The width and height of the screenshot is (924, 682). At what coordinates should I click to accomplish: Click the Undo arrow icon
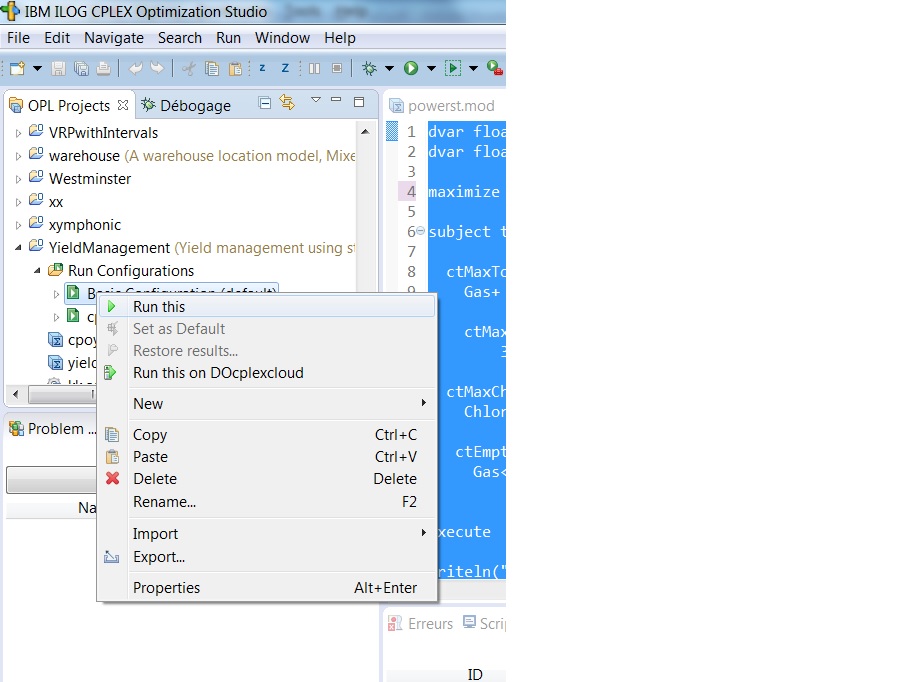pos(136,68)
